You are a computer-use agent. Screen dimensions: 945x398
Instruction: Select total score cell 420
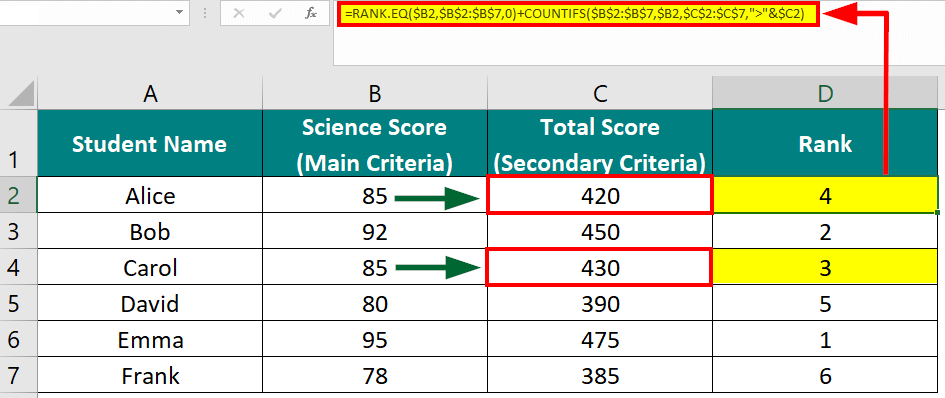coord(600,195)
